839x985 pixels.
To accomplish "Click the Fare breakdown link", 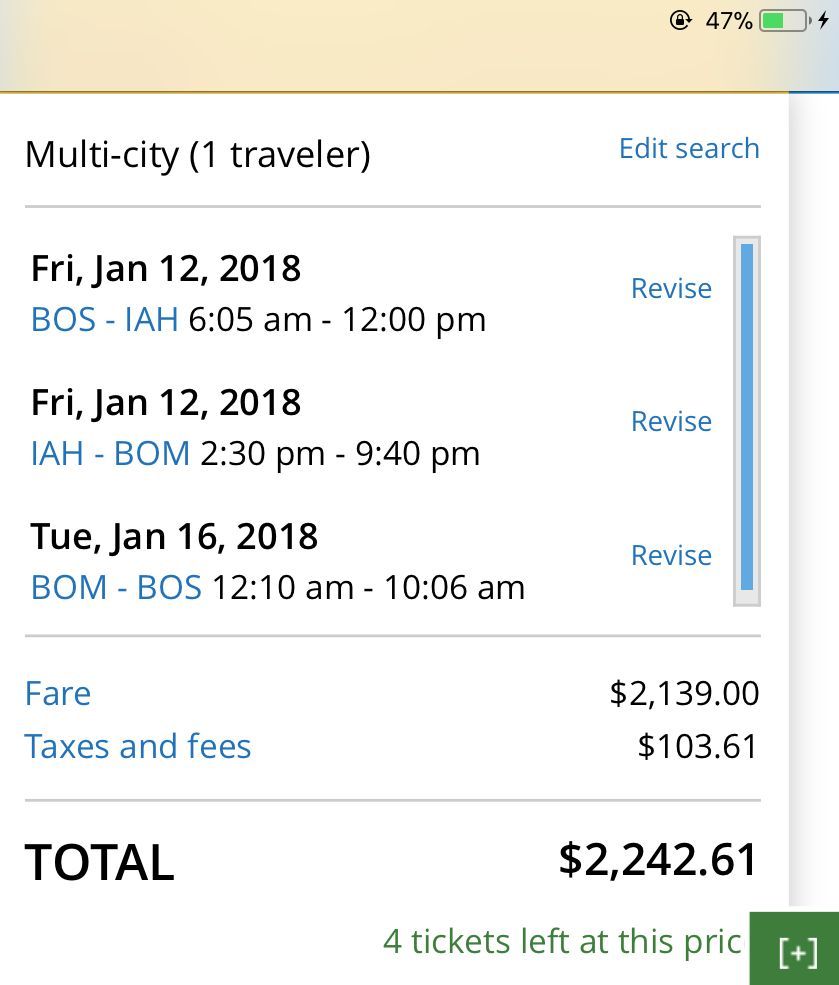I will [58, 694].
